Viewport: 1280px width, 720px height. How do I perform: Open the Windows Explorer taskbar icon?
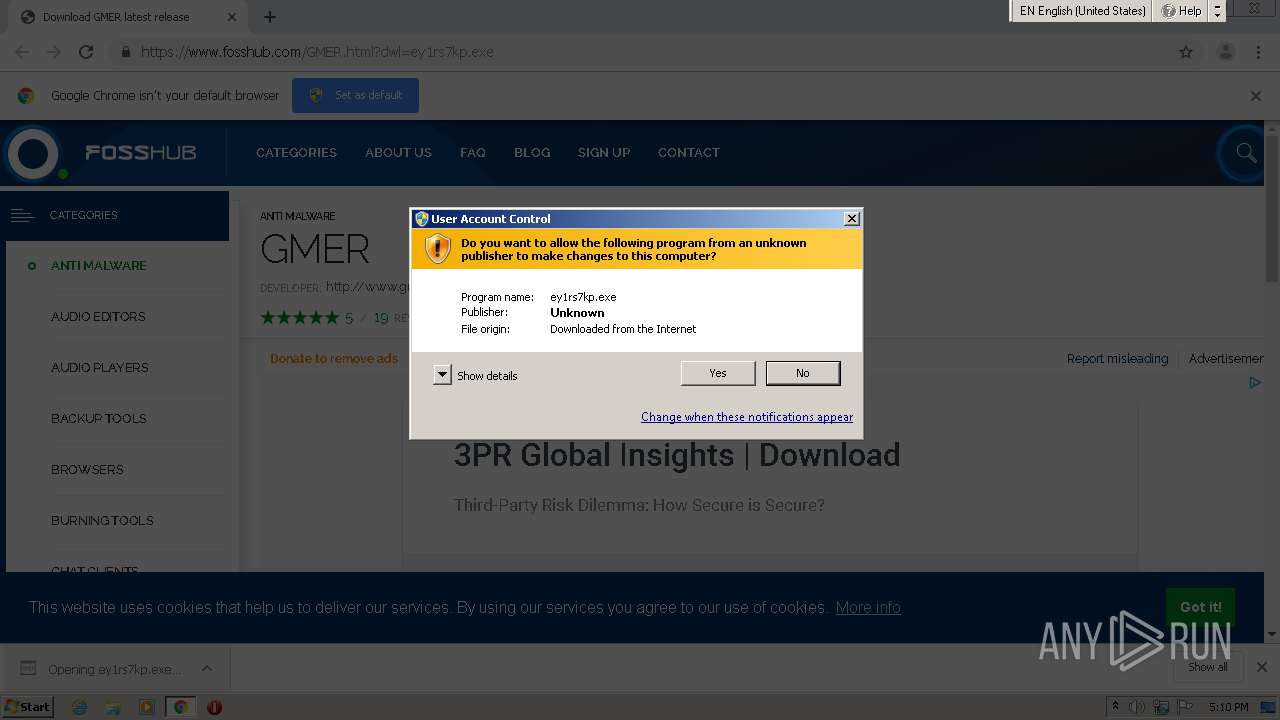(x=113, y=707)
